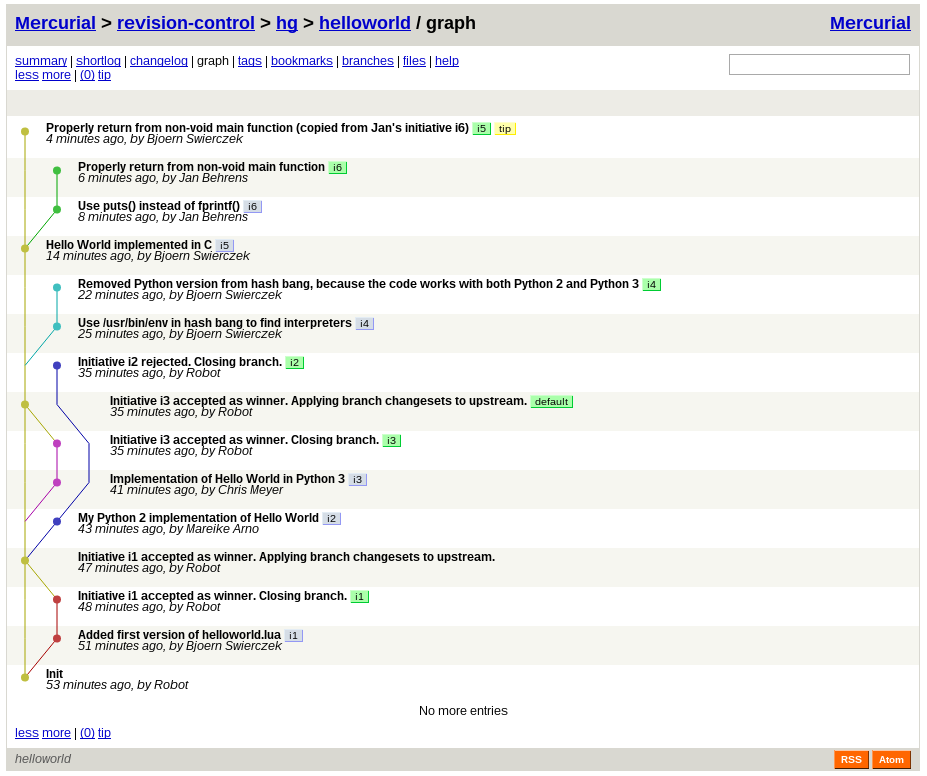This screenshot has width=927, height=776.
Task: Open the Mercurial help page
Action: 446,60
